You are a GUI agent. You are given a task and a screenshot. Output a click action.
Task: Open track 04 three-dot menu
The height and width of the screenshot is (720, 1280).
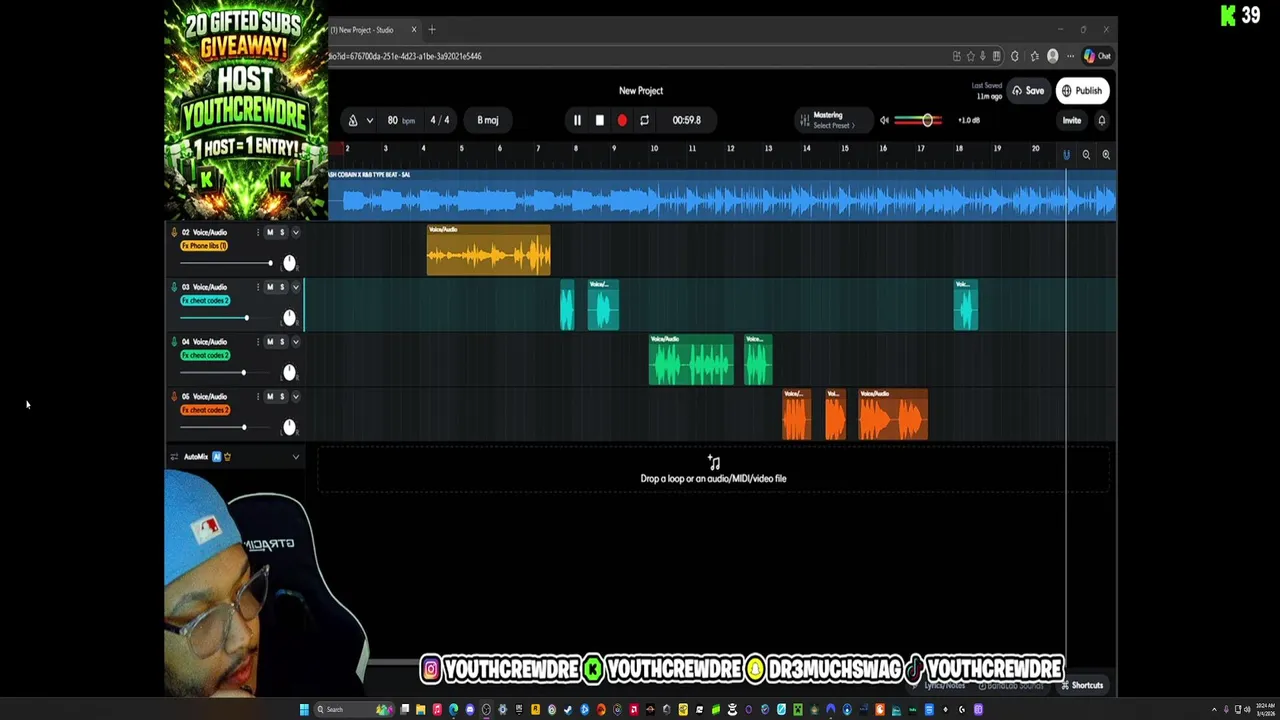[x=258, y=342]
